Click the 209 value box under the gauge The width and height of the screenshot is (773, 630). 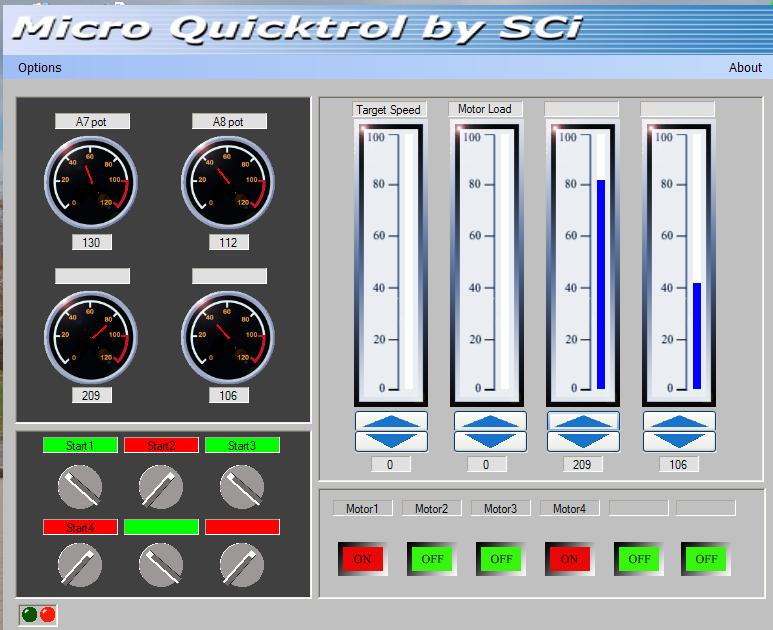[92, 395]
